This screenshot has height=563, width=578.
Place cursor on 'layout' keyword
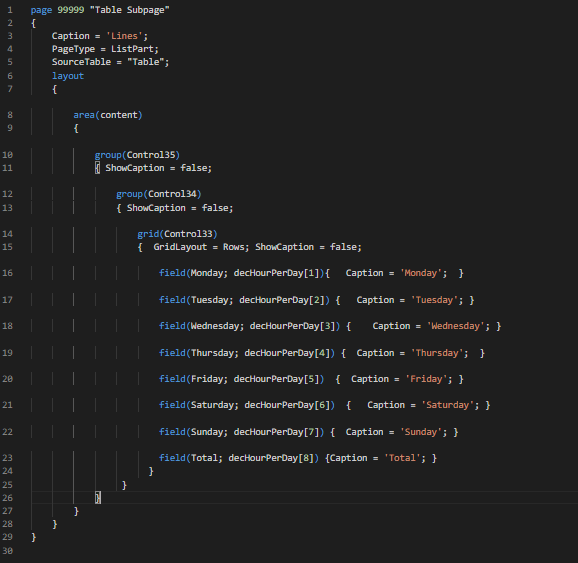[x=68, y=76]
